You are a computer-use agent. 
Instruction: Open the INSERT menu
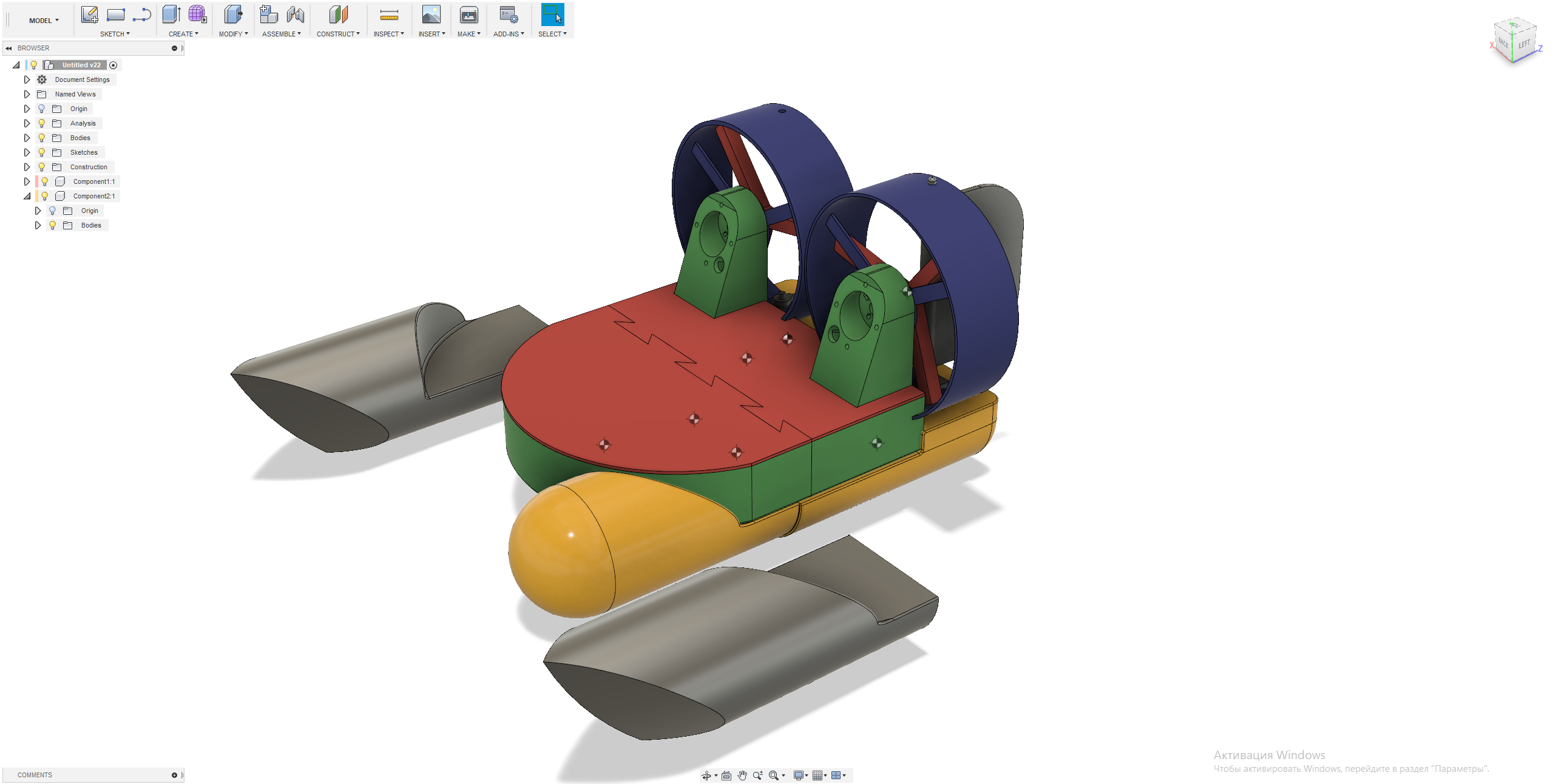pos(432,34)
